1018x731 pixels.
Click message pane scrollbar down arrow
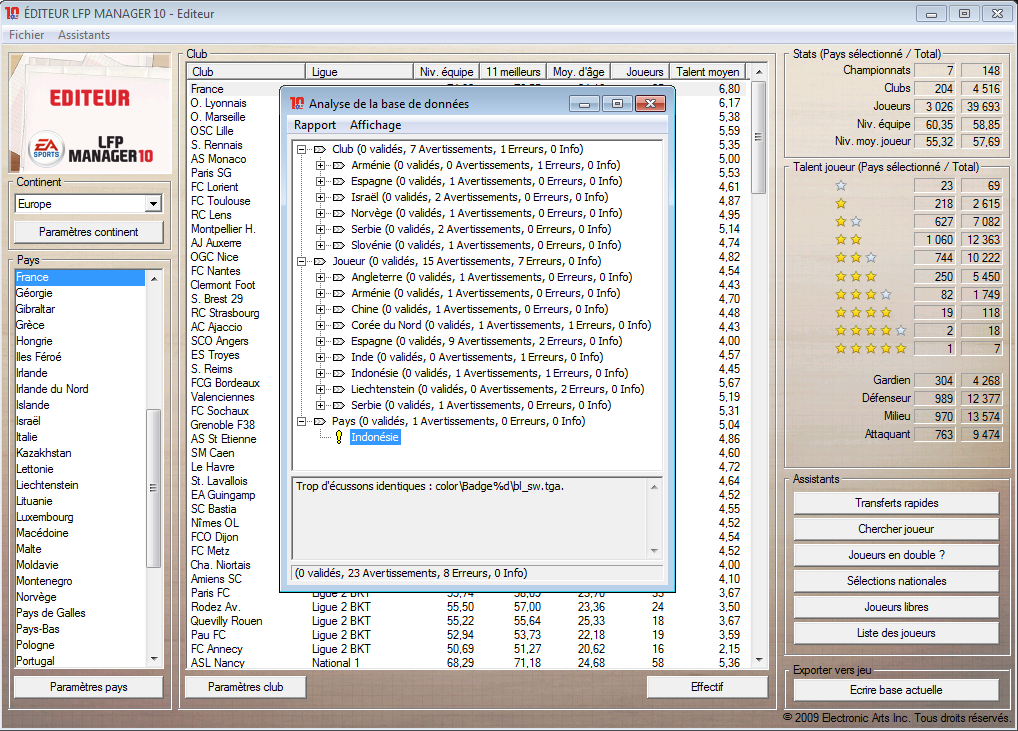(654, 551)
